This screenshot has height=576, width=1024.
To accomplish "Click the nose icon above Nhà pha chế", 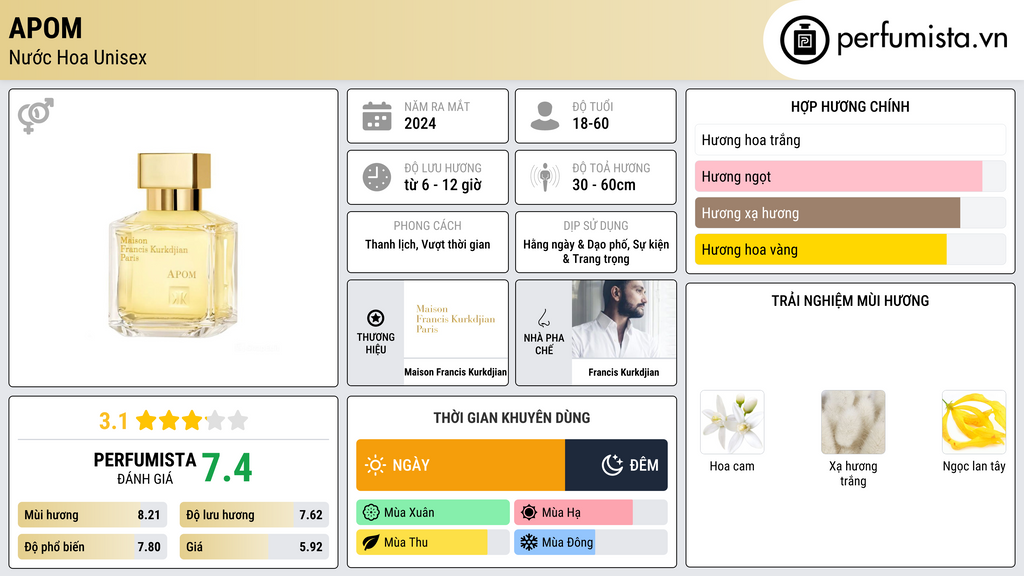I will (543, 318).
